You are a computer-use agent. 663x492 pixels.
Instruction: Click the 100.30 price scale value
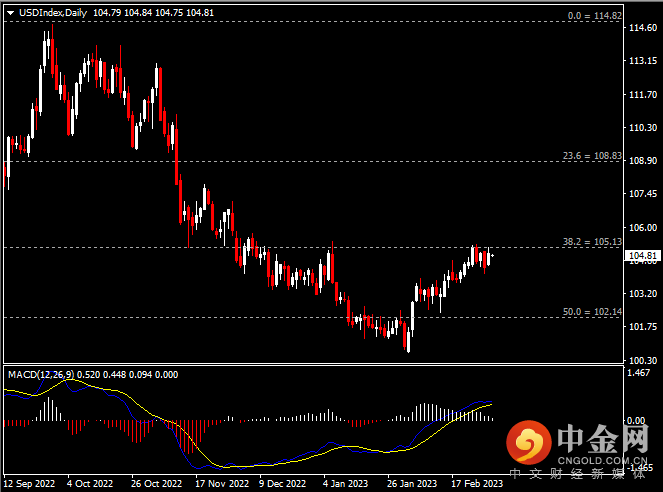(x=641, y=358)
